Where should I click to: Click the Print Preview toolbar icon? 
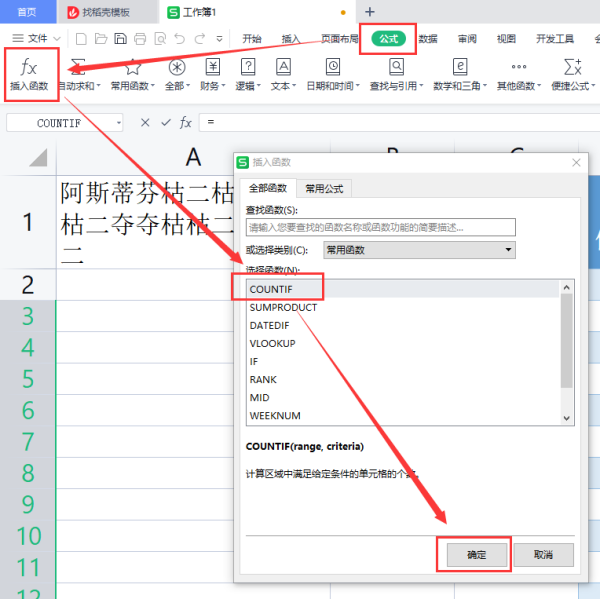(160, 39)
